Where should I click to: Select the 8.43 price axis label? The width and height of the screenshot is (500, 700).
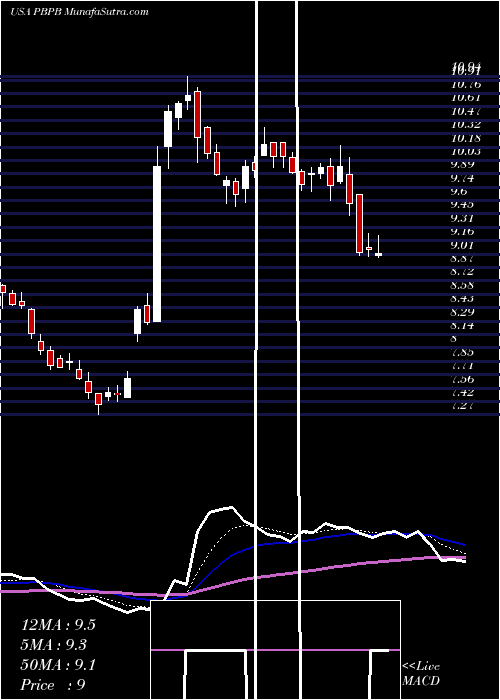click(x=463, y=299)
